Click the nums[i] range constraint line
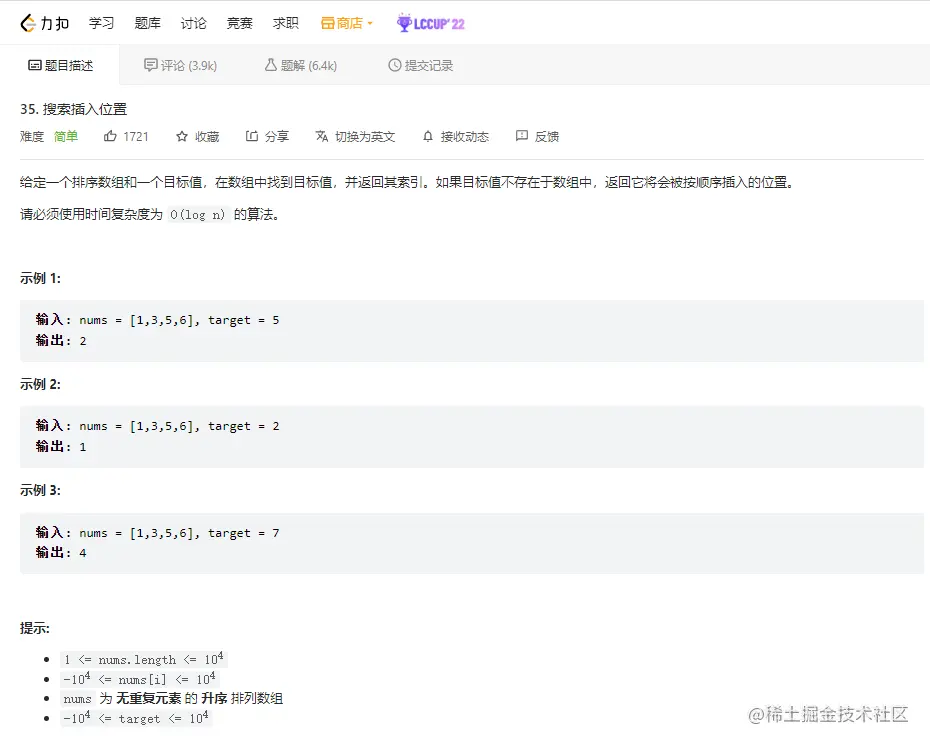The width and height of the screenshot is (930, 746). [x=139, y=678]
